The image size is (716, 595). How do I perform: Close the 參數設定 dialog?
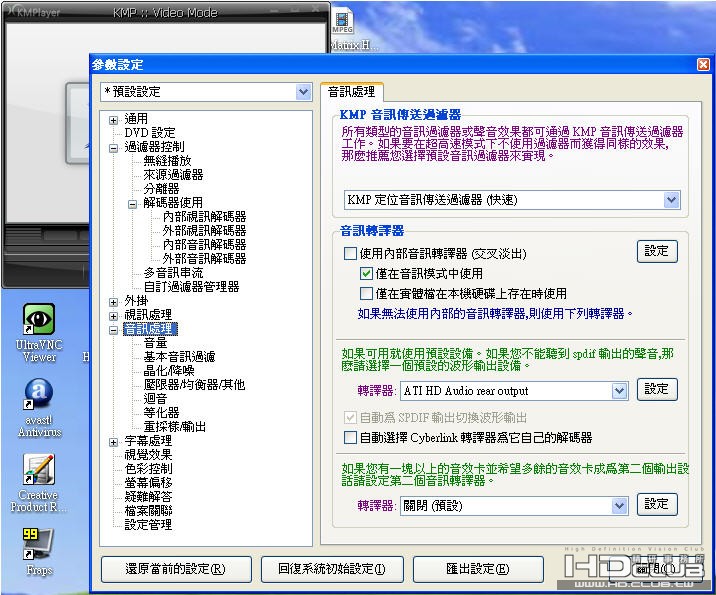pos(703,64)
